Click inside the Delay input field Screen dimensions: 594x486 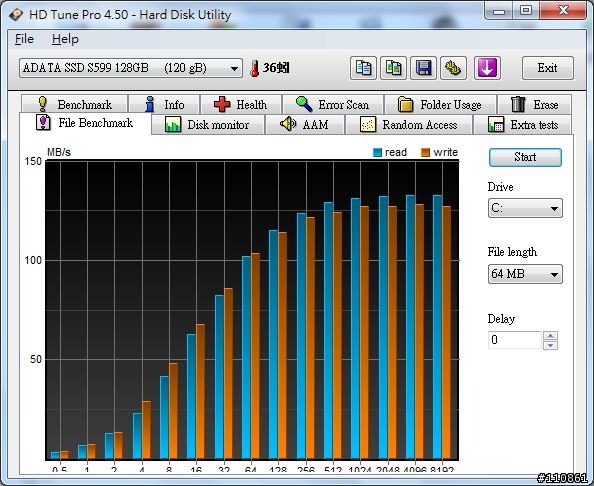click(x=515, y=340)
